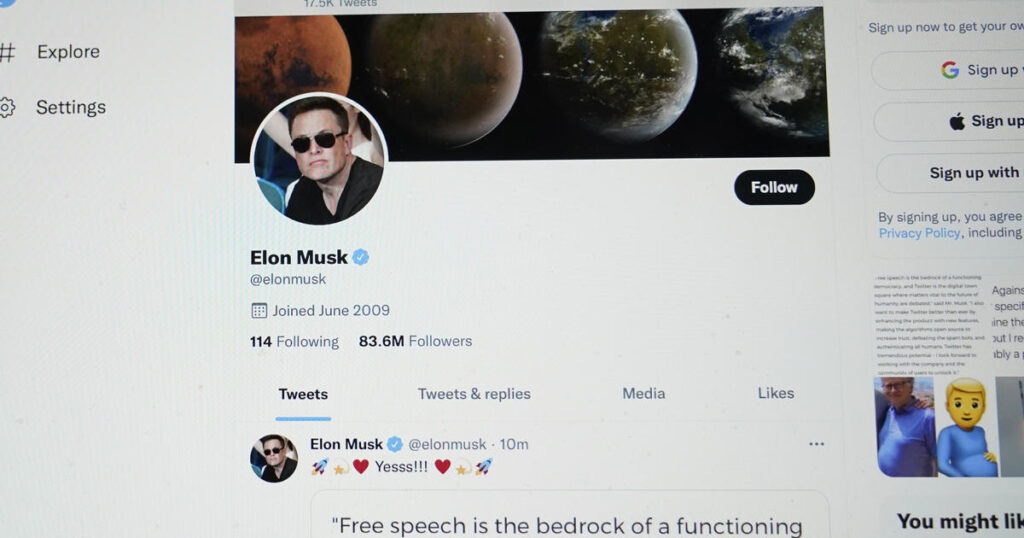The image size is (1024, 538).
Task: Sign up with Apple button
Action: pos(949,121)
